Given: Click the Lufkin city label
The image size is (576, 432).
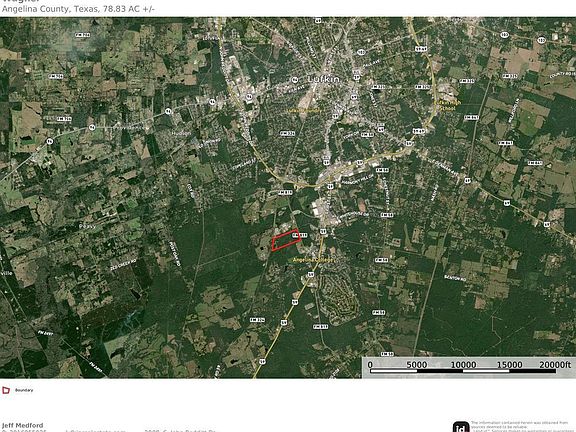Looking at the screenshot, I should [x=324, y=79].
